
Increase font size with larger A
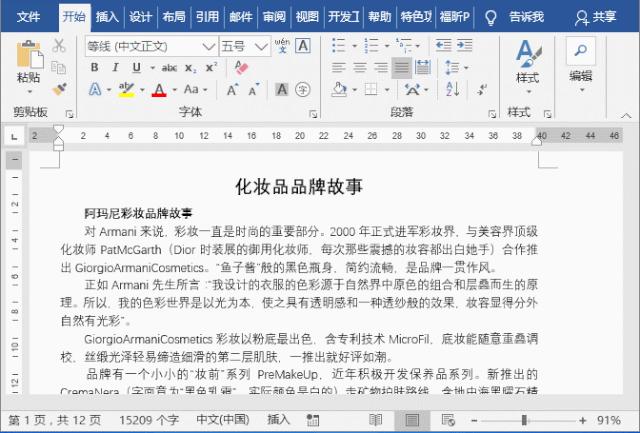coord(232,89)
